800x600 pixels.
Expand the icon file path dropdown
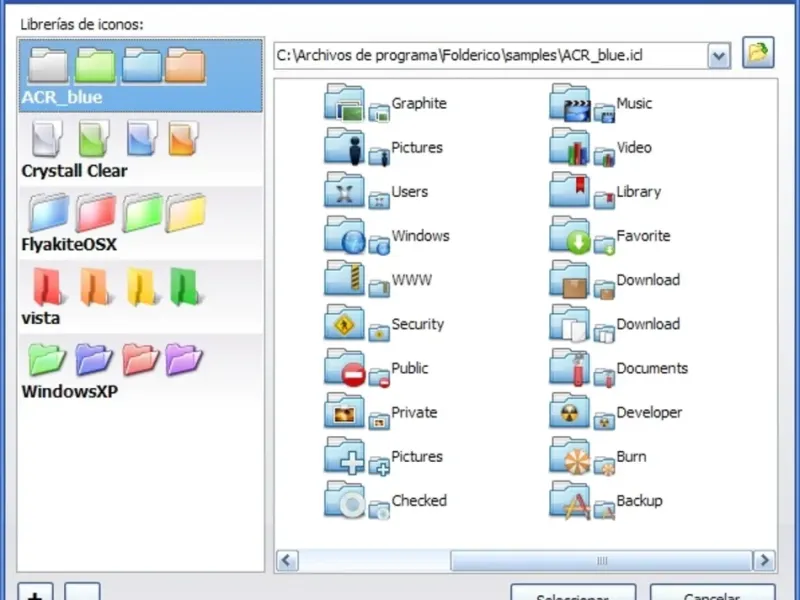719,56
